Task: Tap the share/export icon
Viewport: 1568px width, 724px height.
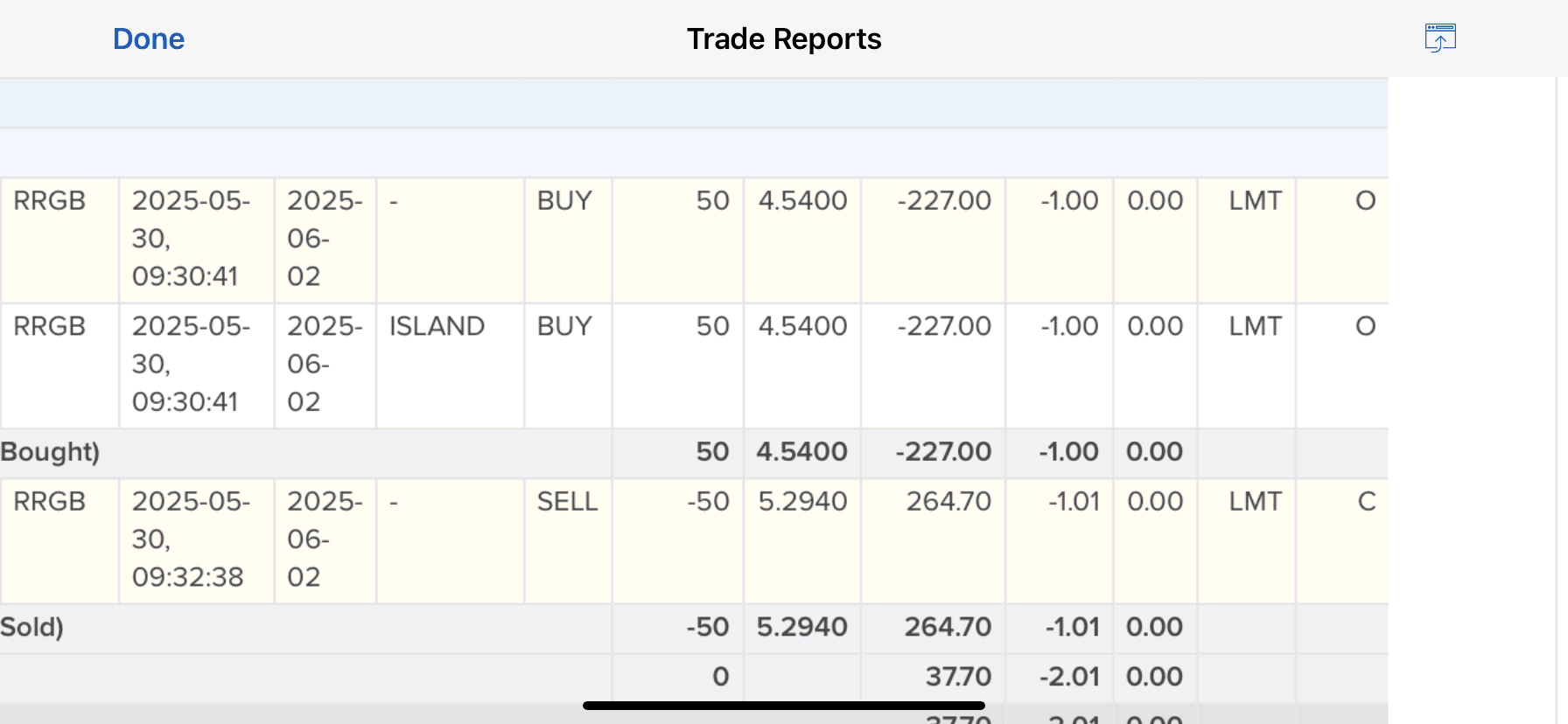Action: (1439, 38)
